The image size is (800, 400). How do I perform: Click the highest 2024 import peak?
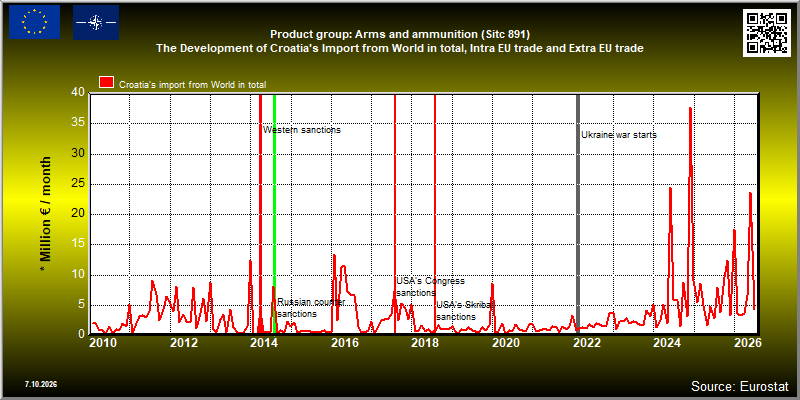point(690,108)
